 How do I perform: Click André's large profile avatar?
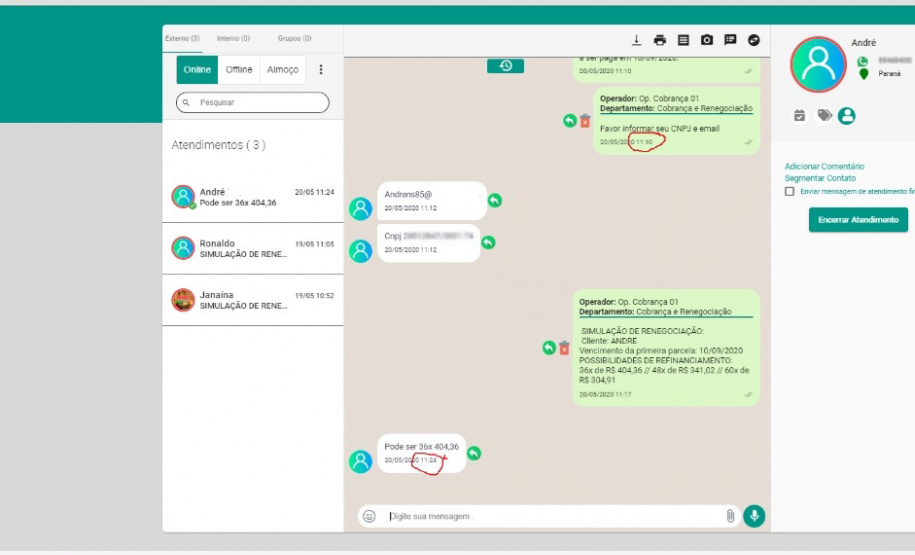click(818, 64)
